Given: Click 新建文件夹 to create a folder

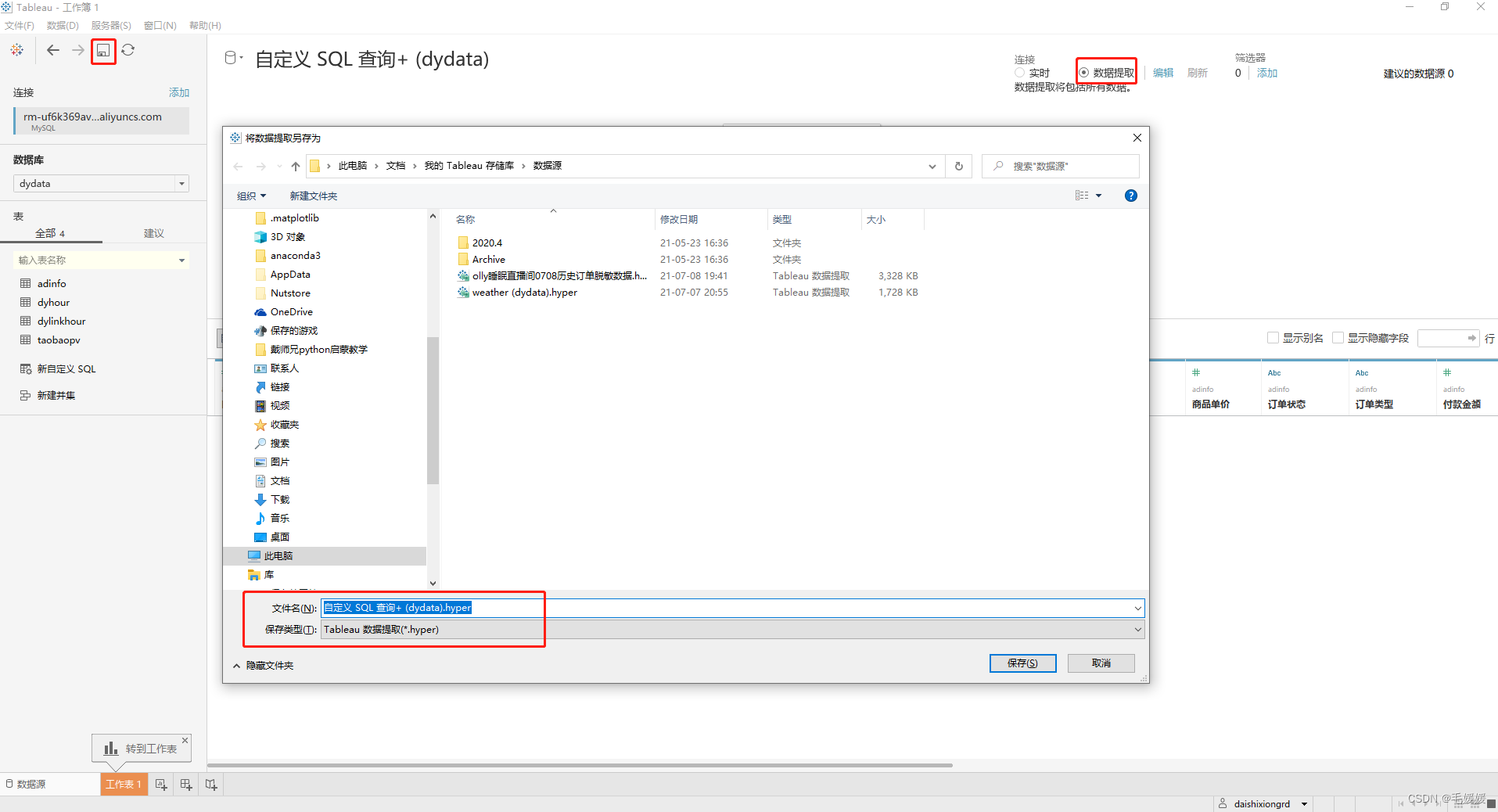Looking at the screenshot, I should (x=314, y=196).
